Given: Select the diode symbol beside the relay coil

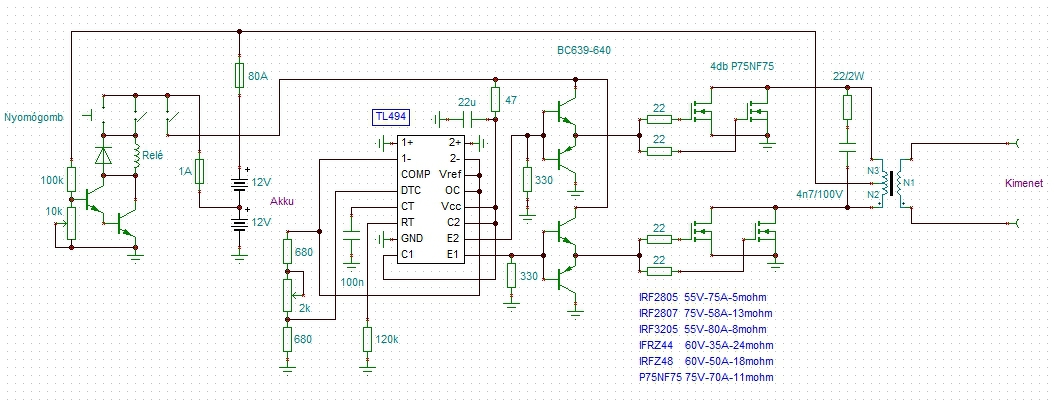Looking at the screenshot, I should click(x=103, y=153).
